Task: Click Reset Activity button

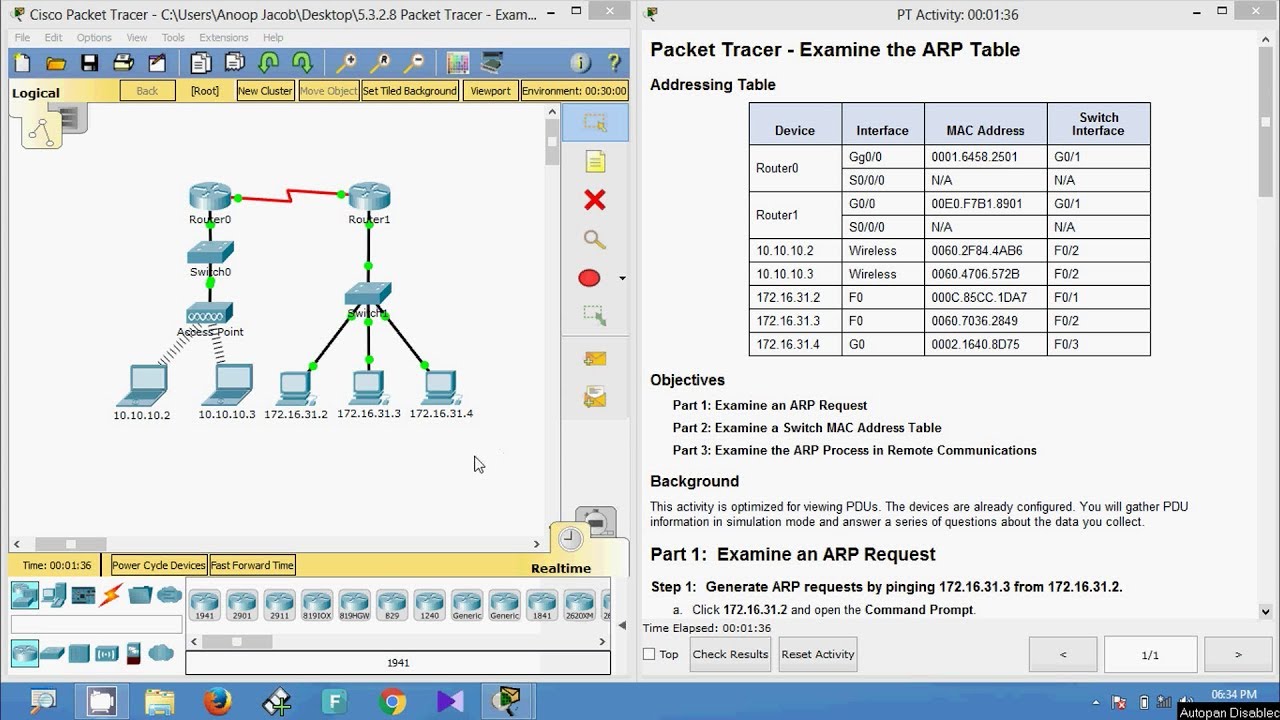Action: click(818, 654)
